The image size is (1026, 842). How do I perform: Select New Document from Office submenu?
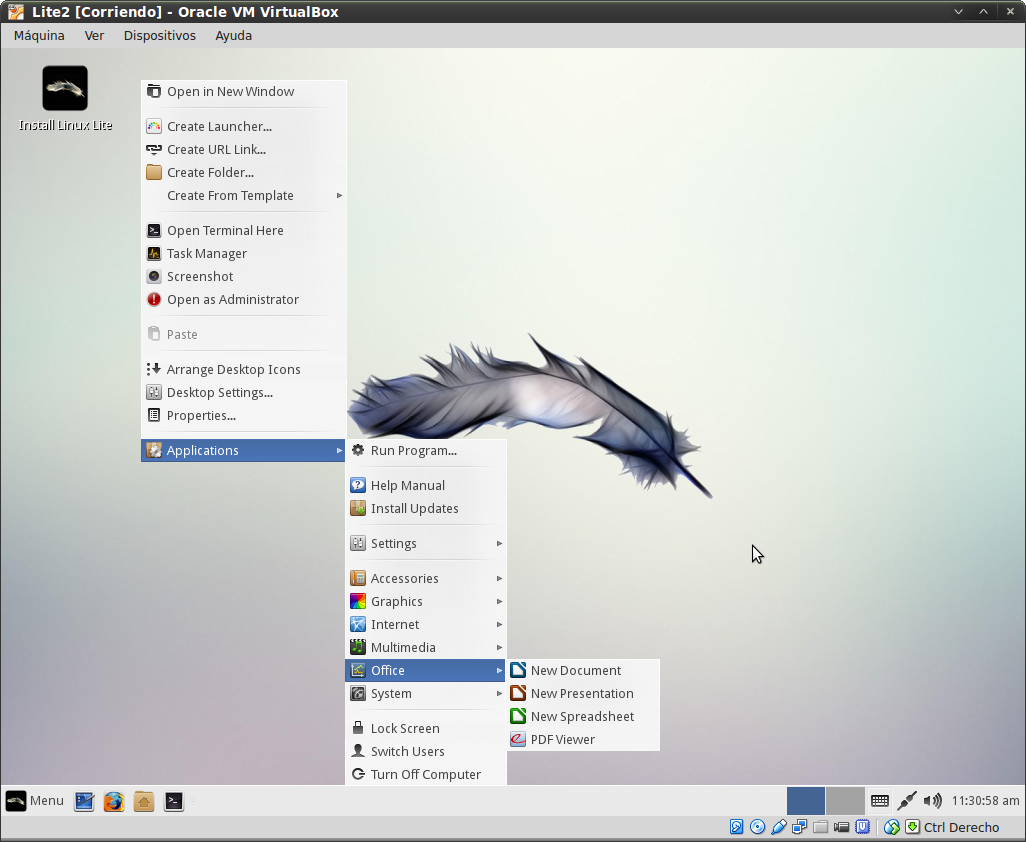click(x=575, y=671)
